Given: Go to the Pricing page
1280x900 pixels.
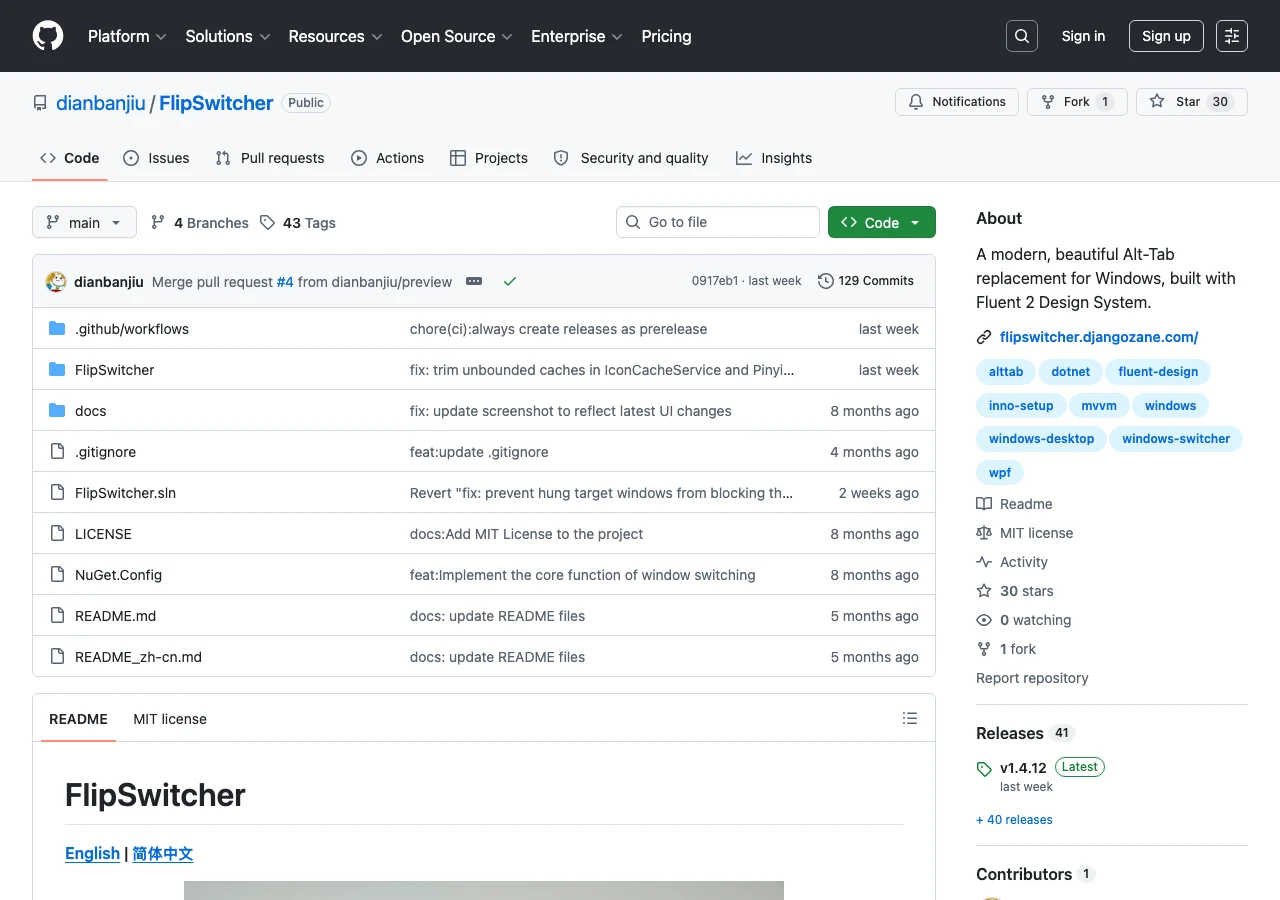Looking at the screenshot, I should (666, 36).
